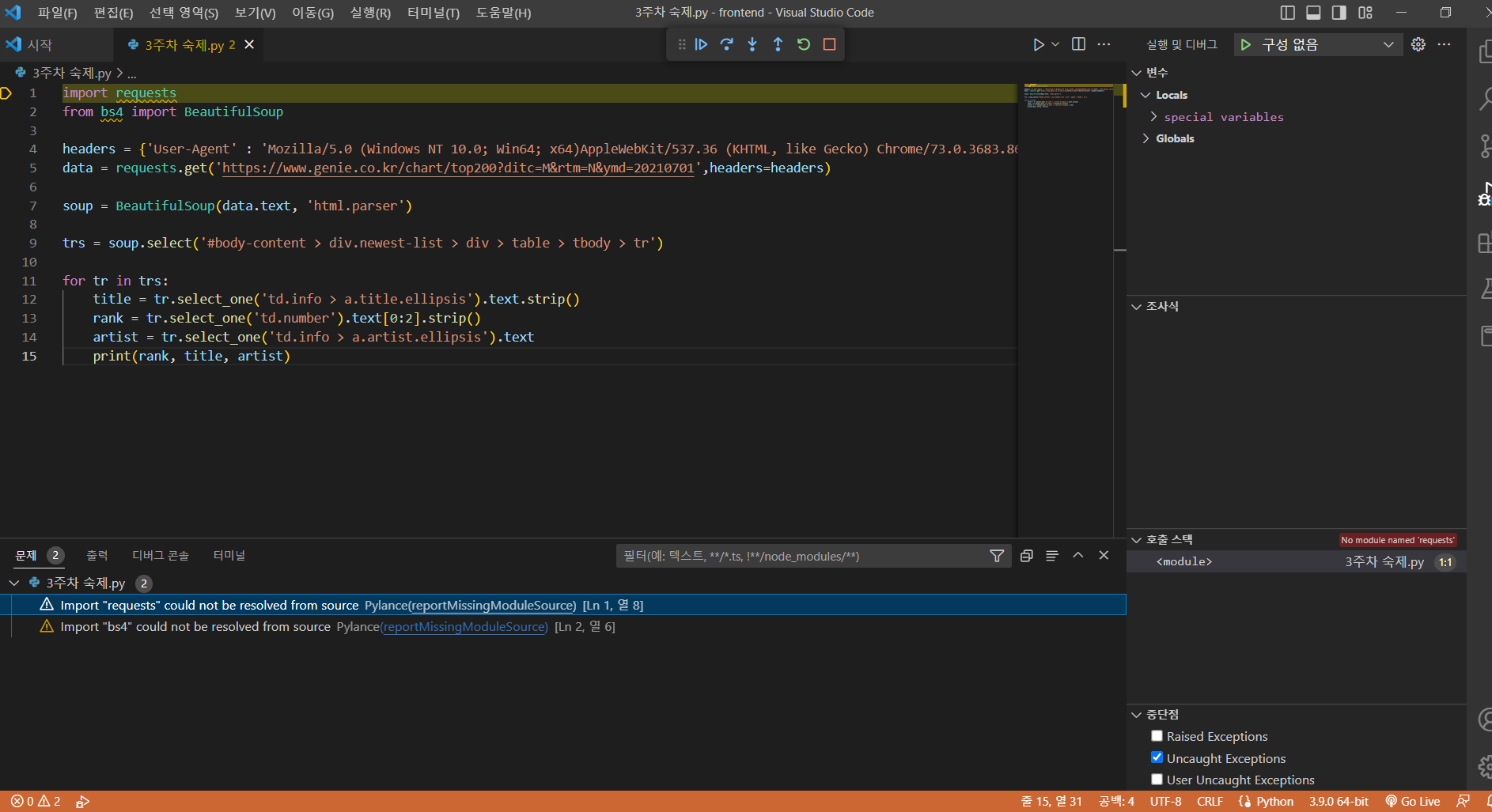The width and height of the screenshot is (1492, 812).
Task: Open the 구성 없음 debug configuration dropdown
Action: pos(1328,45)
